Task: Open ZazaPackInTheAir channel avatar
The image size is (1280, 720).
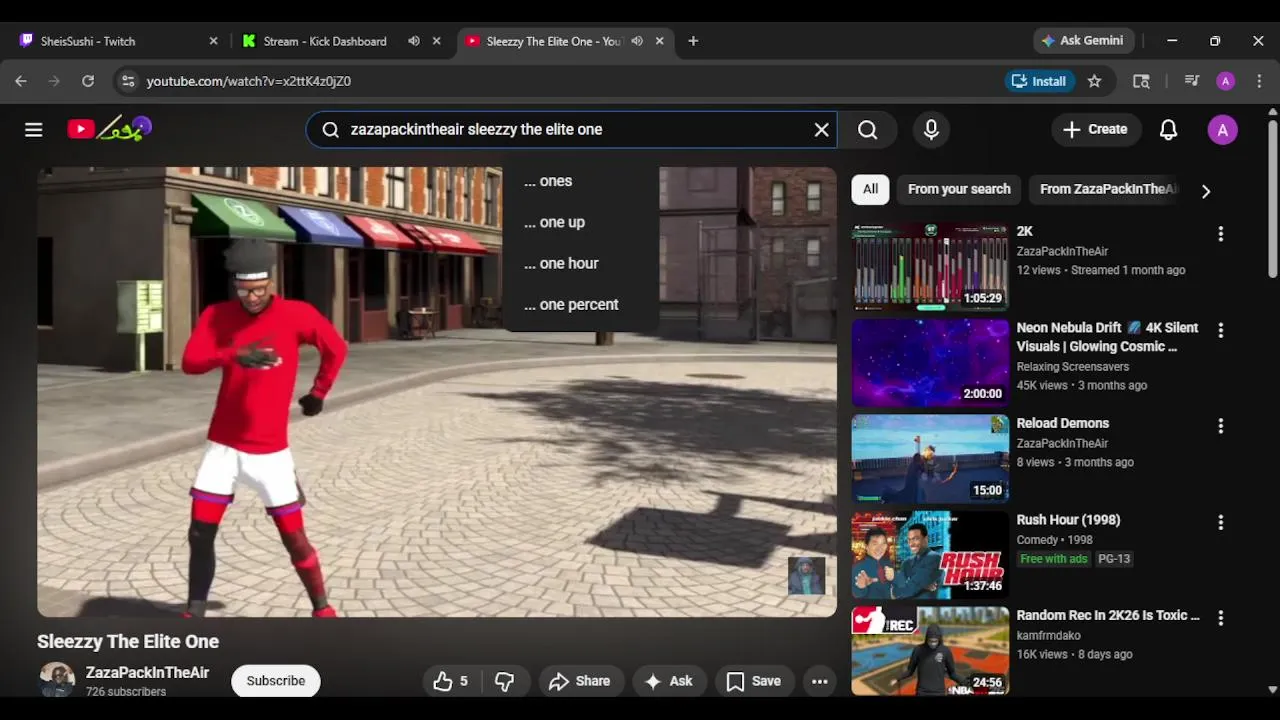Action: (x=57, y=680)
